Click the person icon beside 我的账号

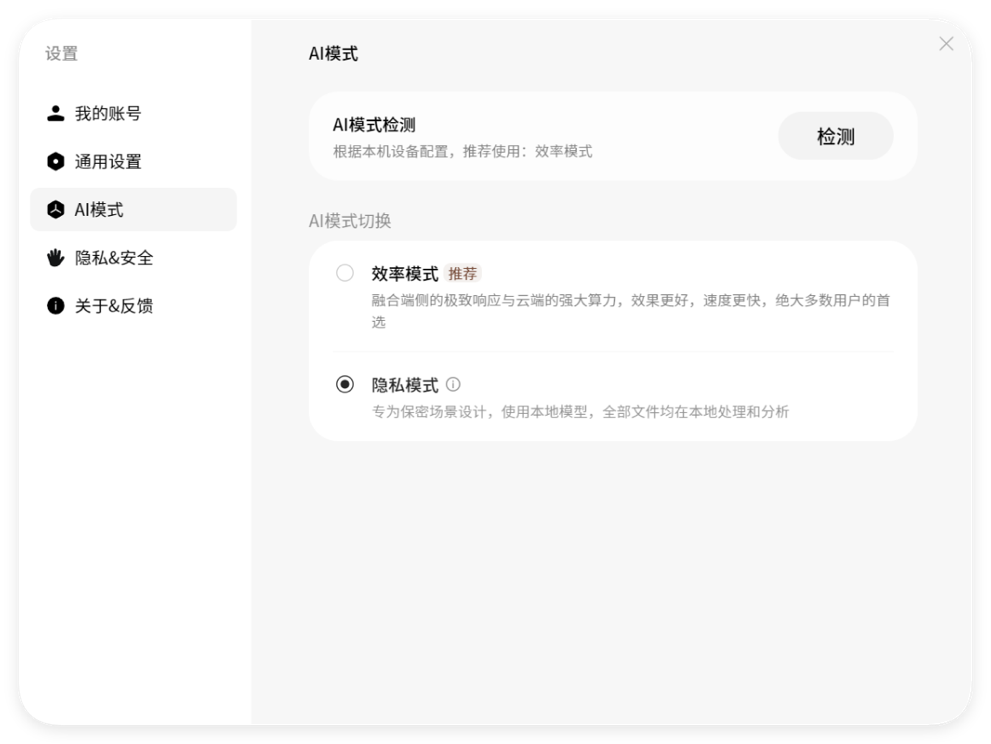pyautogui.click(x=56, y=113)
